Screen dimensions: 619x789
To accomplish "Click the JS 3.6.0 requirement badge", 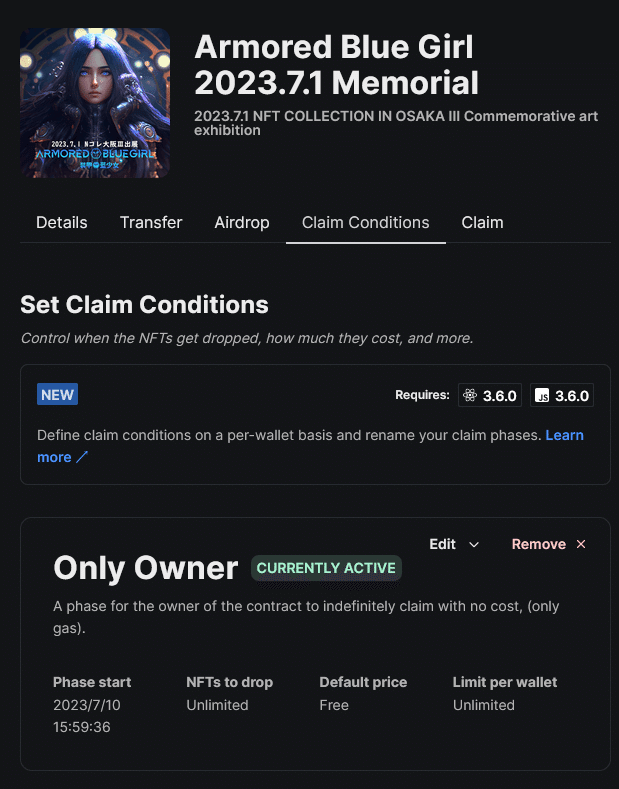I will tap(562, 396).
